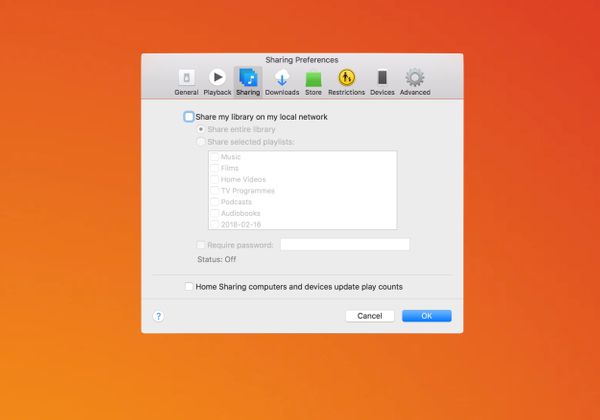Toggle Home Sharing update play counts
Viewport: 600px width, 420px height.
click(x=189, y=287)
